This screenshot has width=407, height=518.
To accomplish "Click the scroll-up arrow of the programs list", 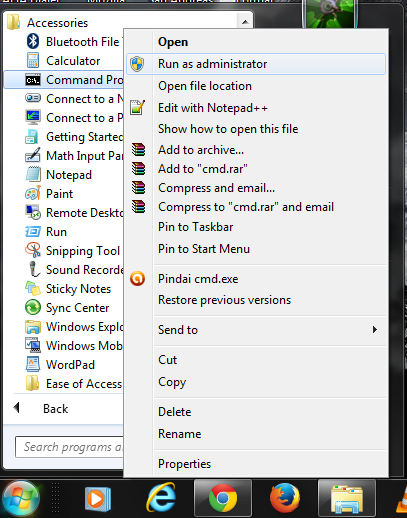I will [245, 22].
